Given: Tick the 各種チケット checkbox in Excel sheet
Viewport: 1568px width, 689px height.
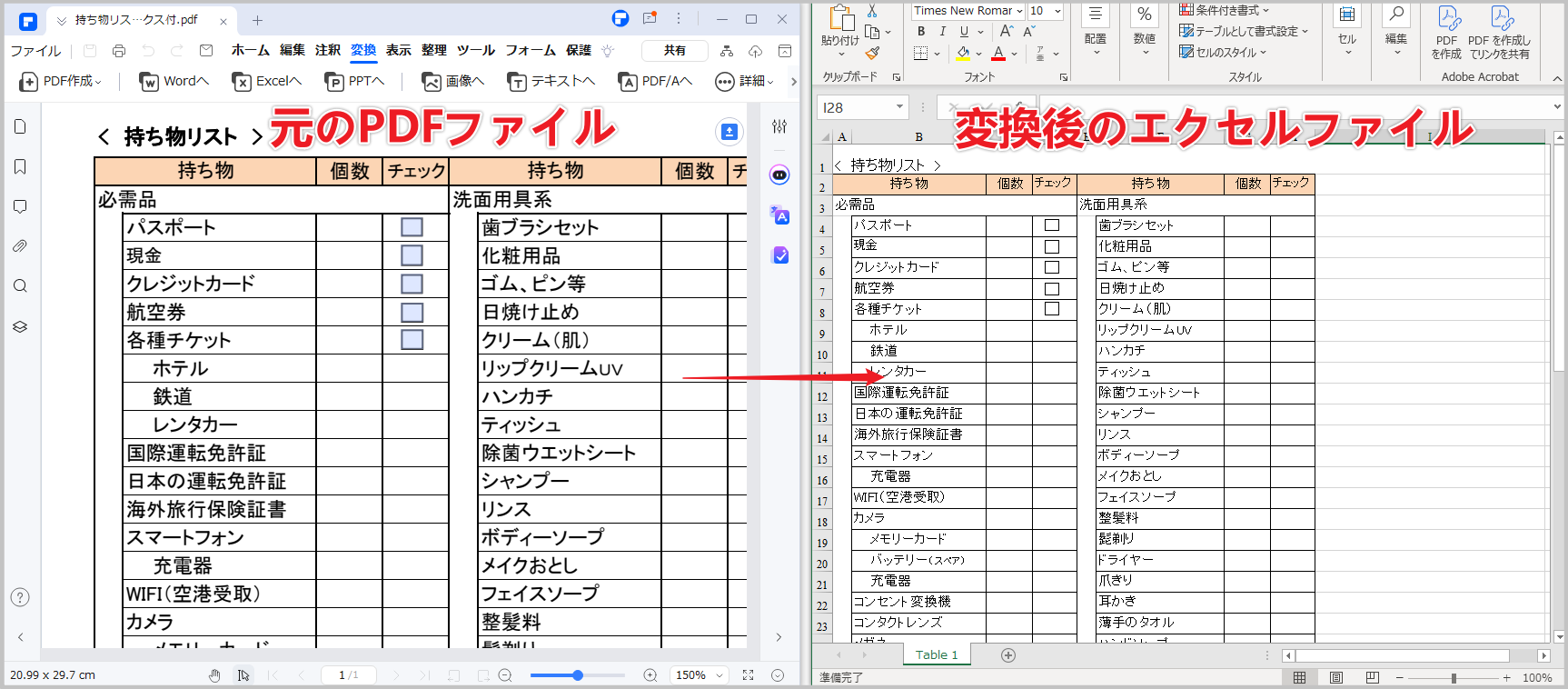Looking at the screenshot, I should (x=1052, y=309).
